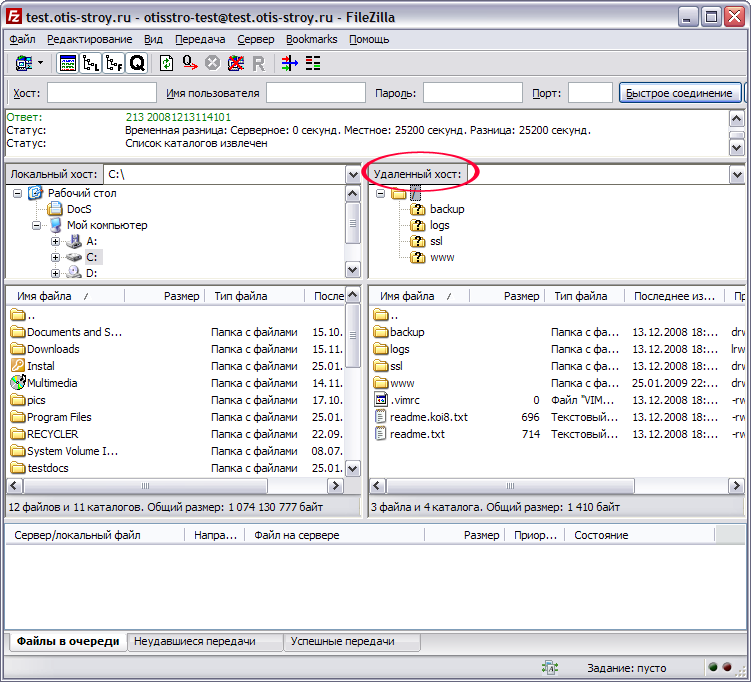Open the Передача menu

coord(200,39)
